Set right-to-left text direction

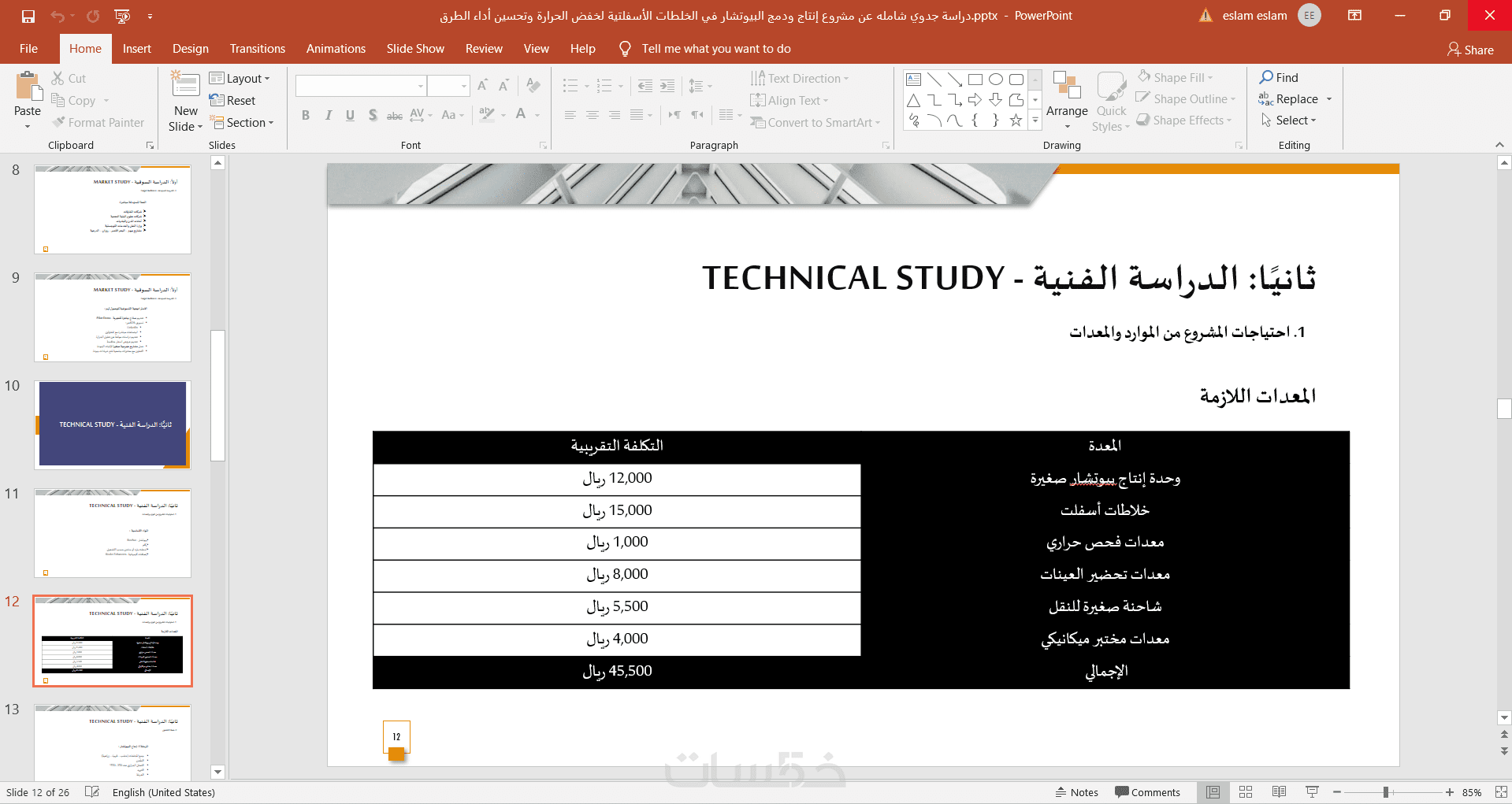[697, 115]
